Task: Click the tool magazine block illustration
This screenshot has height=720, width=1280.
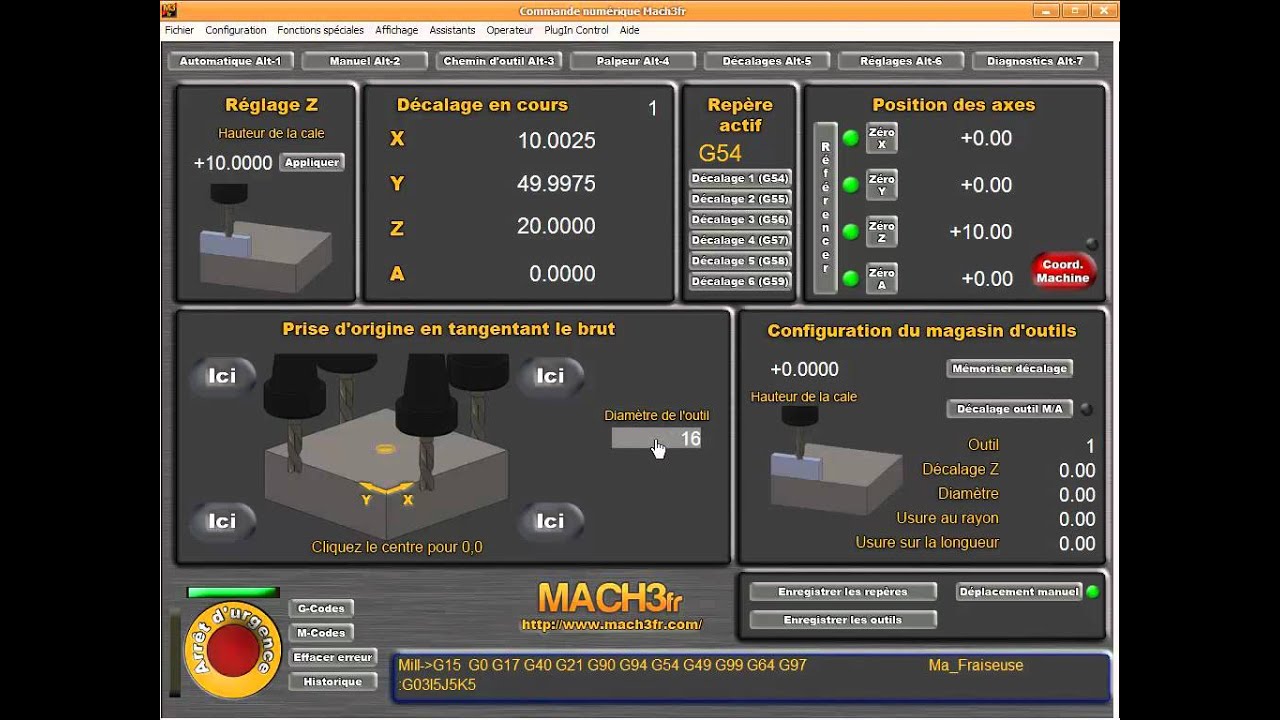Action: click(836, 461)
